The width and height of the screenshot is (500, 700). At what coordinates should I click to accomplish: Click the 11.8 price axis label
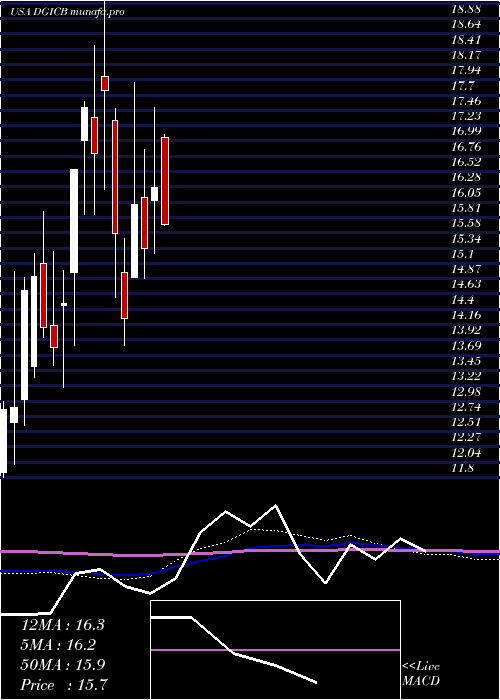pyautogui.click(x=463, y=468)
